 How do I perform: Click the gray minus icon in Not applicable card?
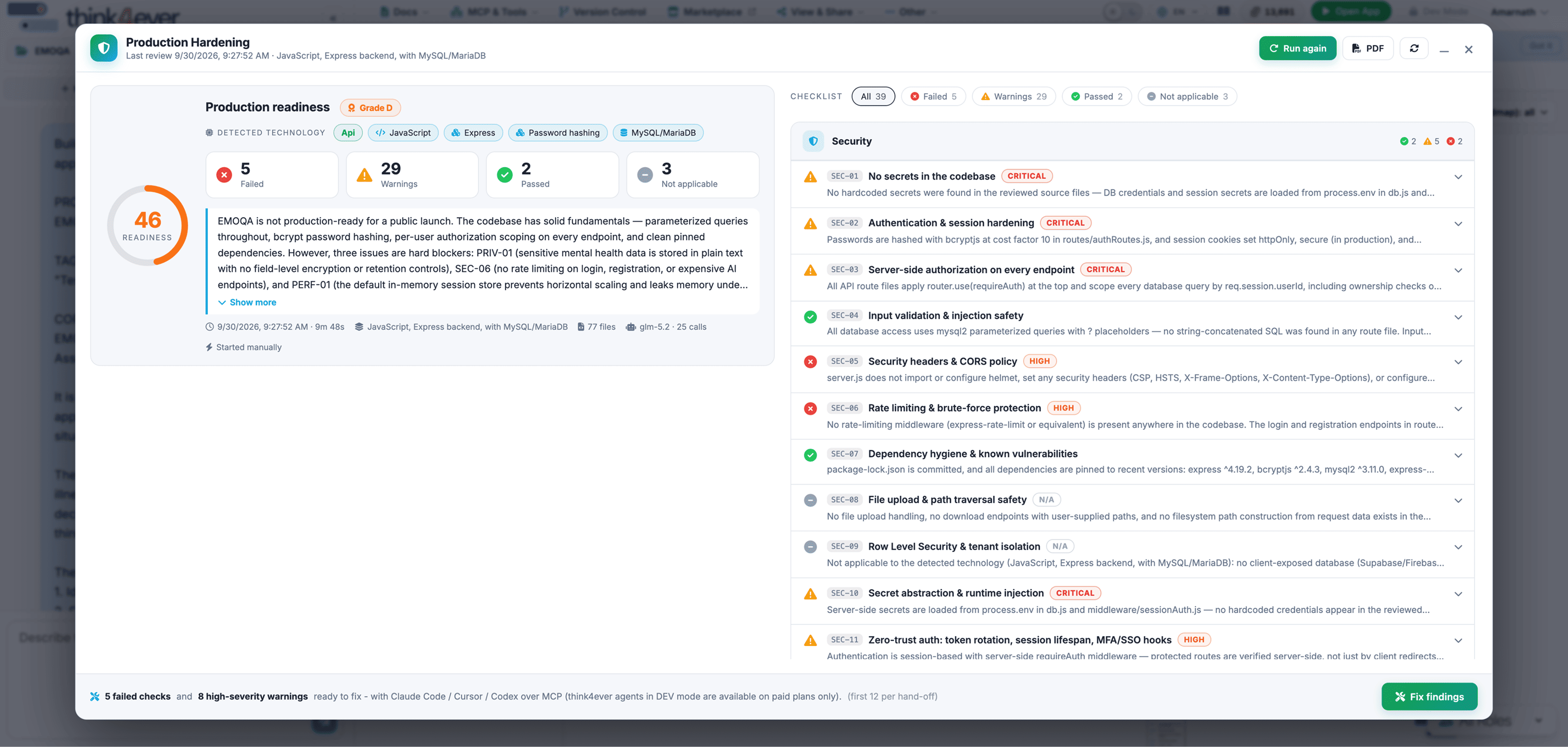pyautogui.click(x=645, y=175)
